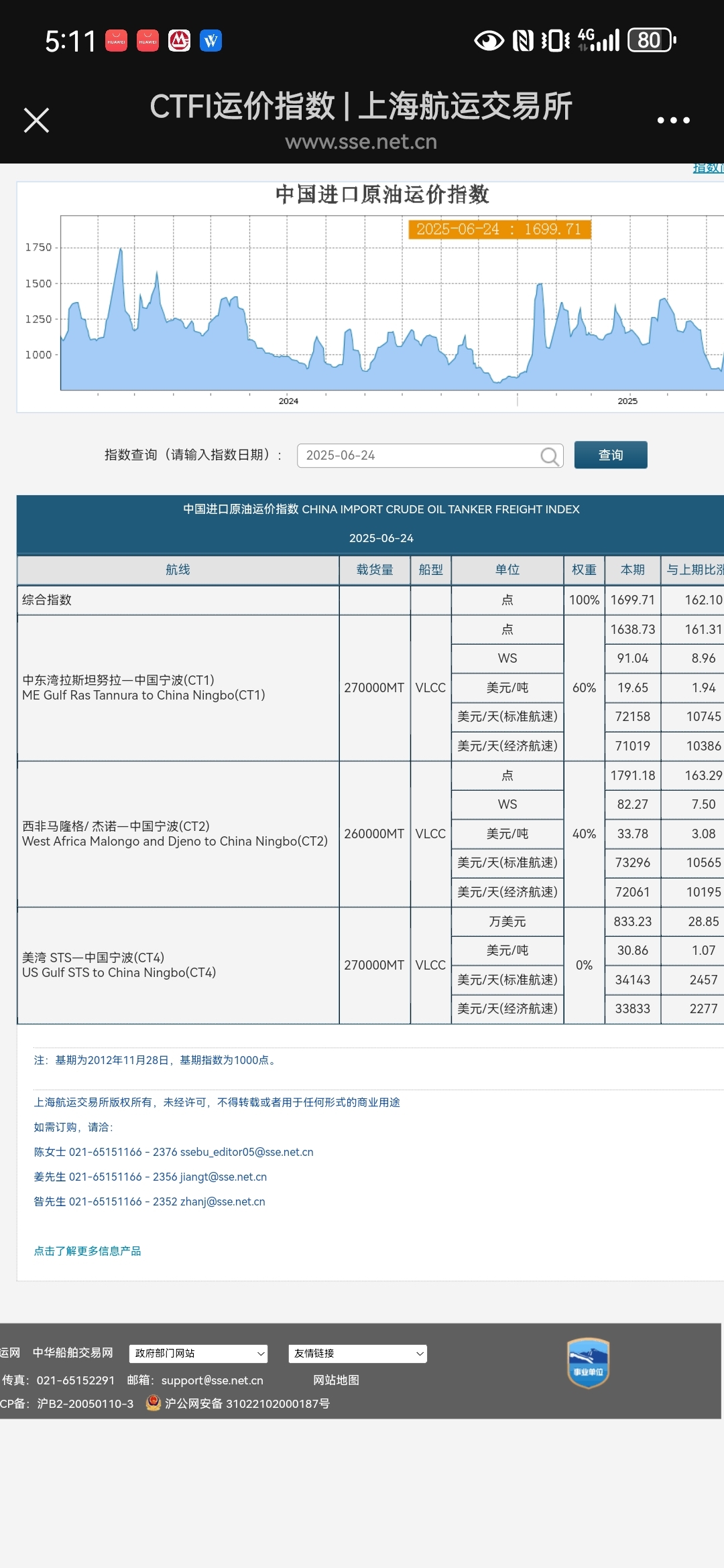Click the www.sse.net.cn URL text
This screenshot has height=1568, width=724.
(361, 142)
